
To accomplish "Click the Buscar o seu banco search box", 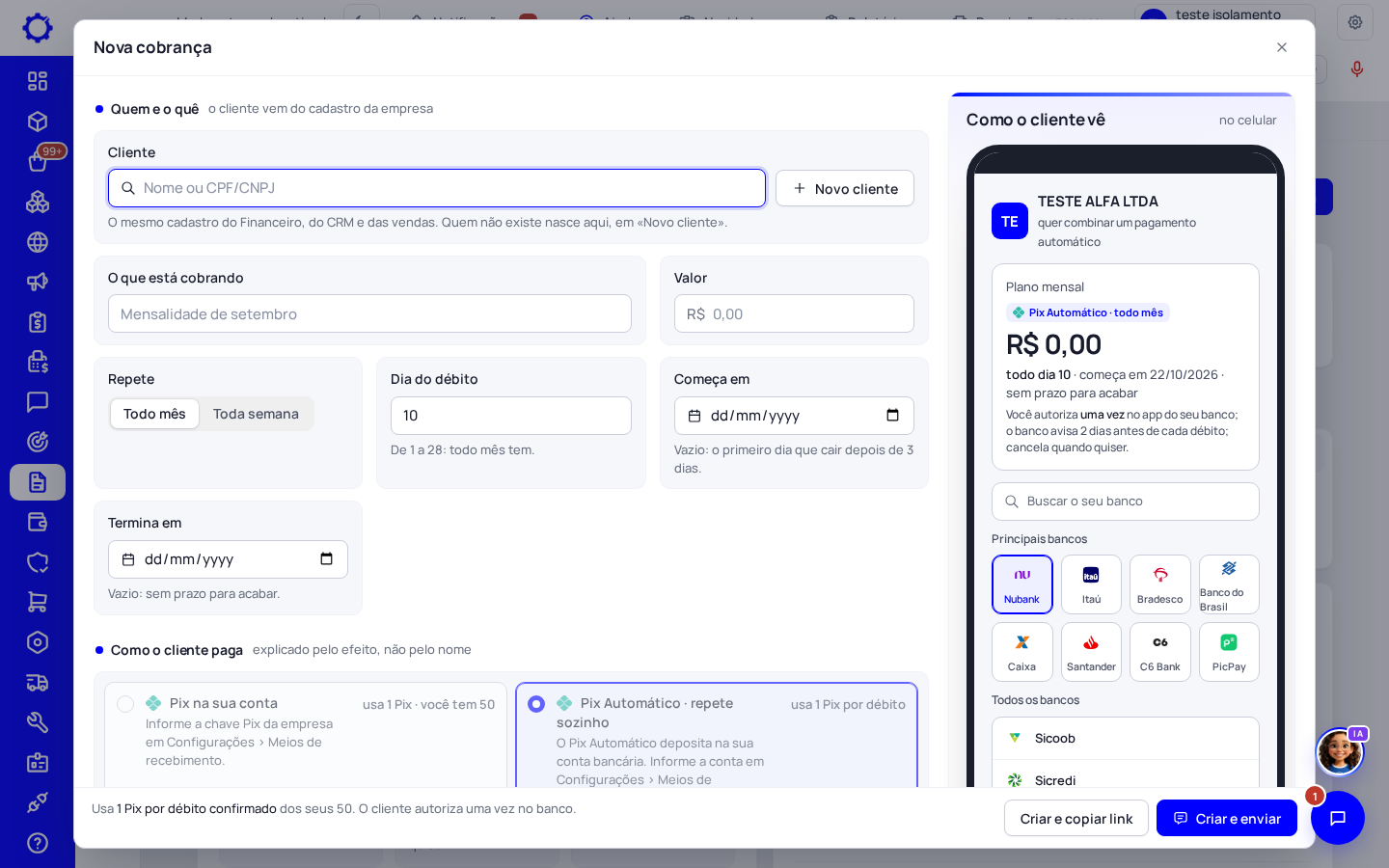I will pyautogui.click(x=1126, y=502).
